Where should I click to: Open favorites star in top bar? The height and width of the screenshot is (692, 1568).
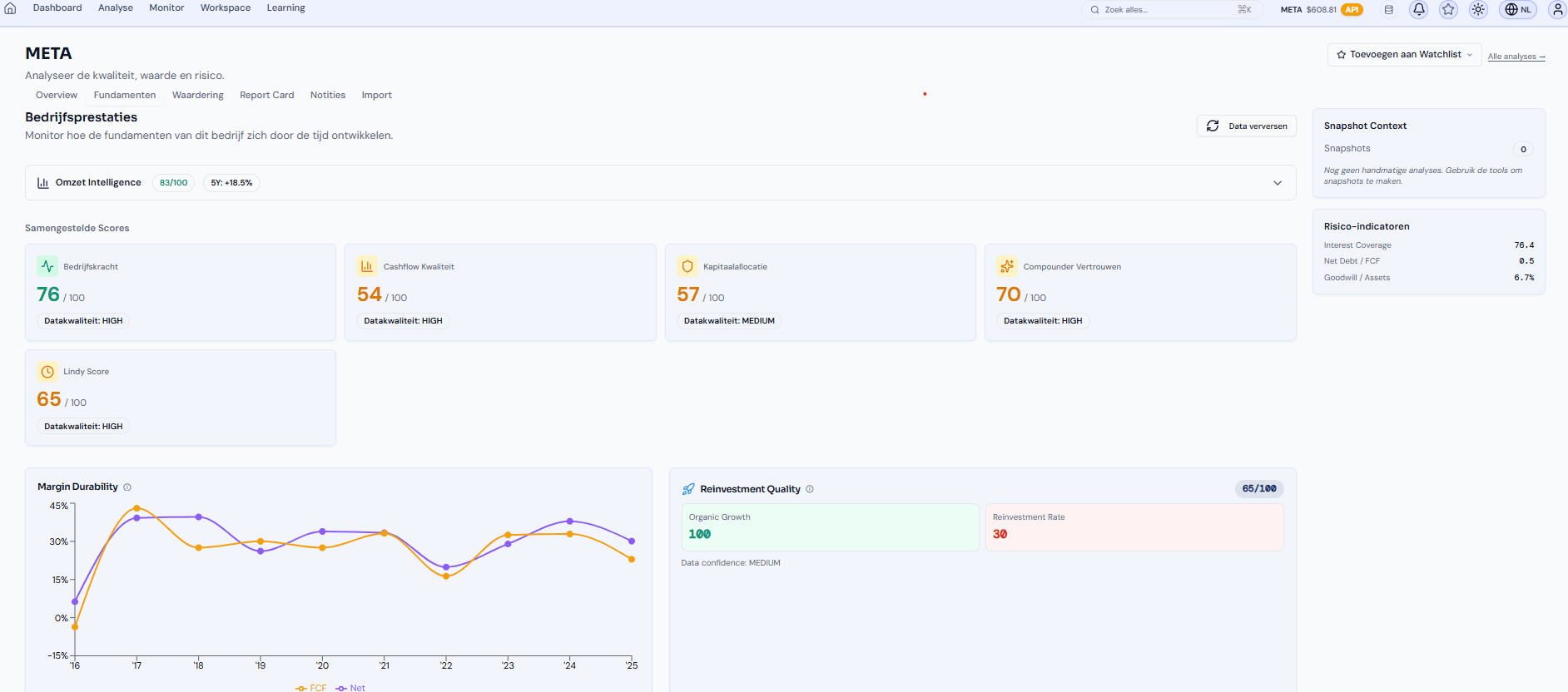point(1448,9)
